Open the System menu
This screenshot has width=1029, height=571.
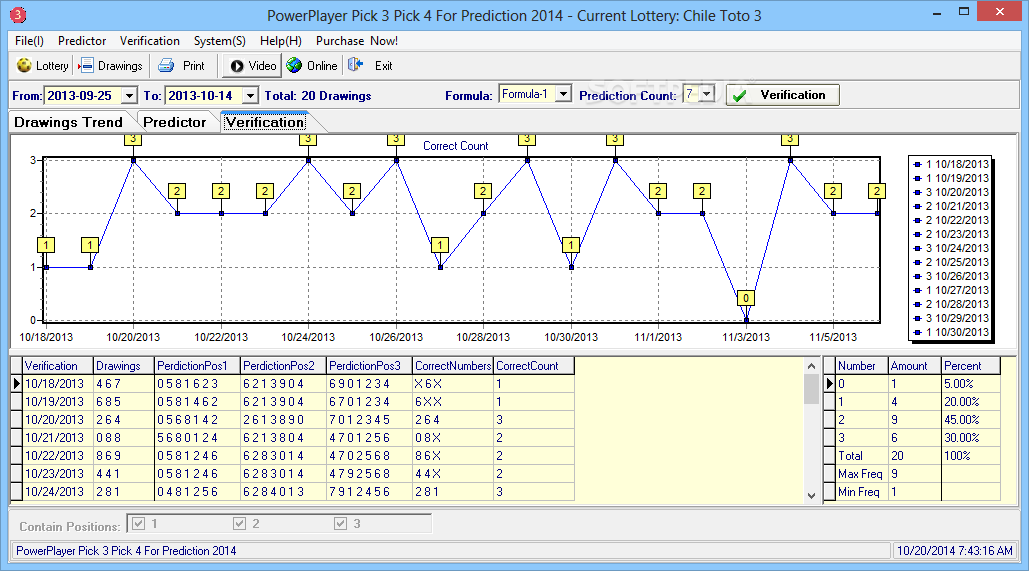pos(220,41)
